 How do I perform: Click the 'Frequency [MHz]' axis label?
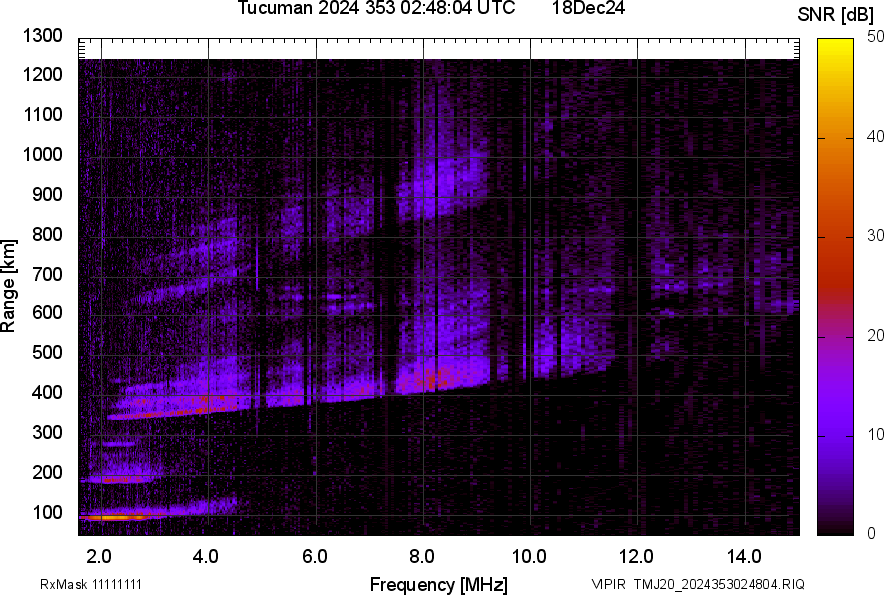coord(439,584)
